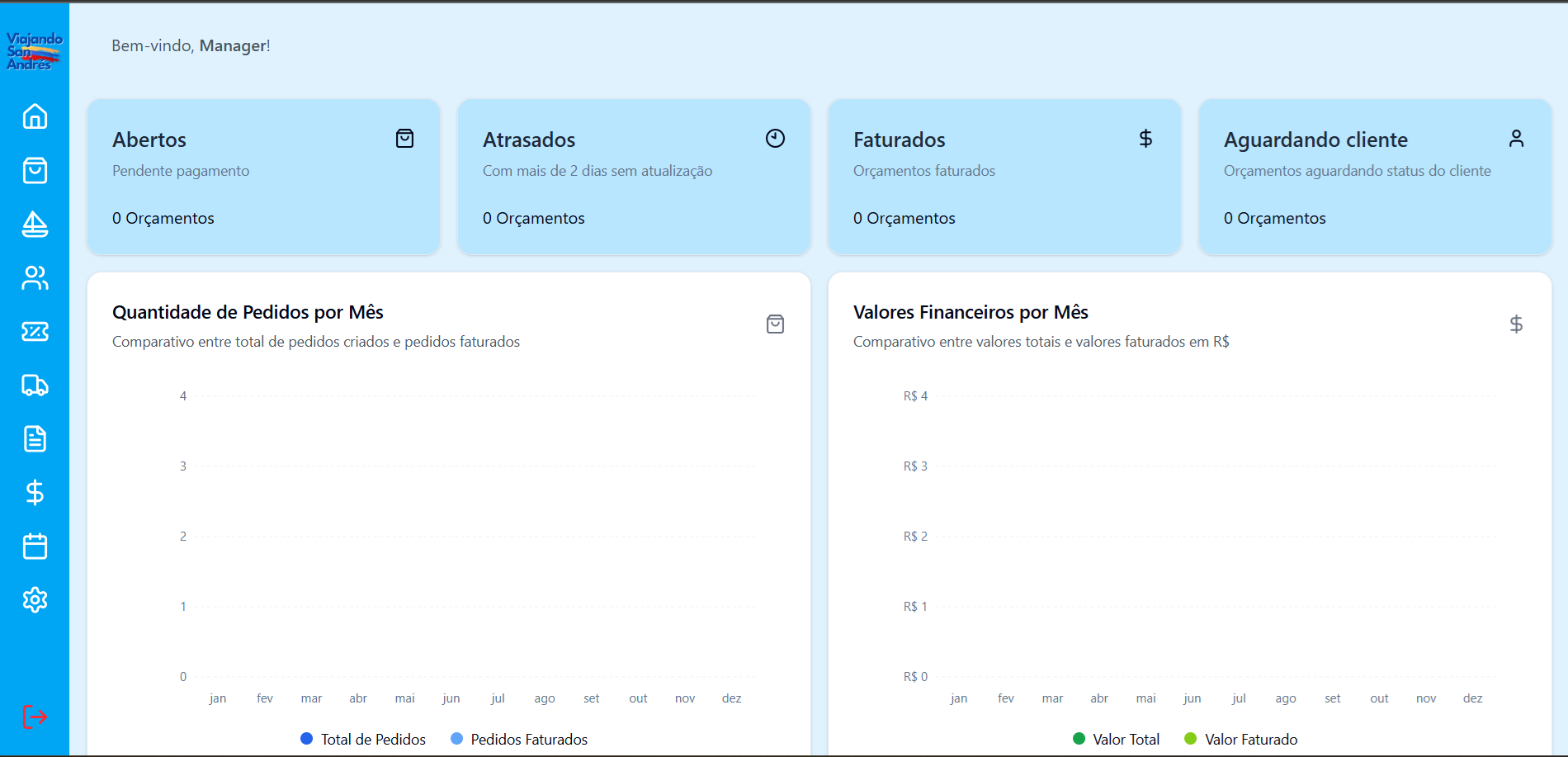Image resolution: width=1568 pixels, height=757 pixels.
Task: Open the settings gear in sidebar
Action: pos(35,600)
